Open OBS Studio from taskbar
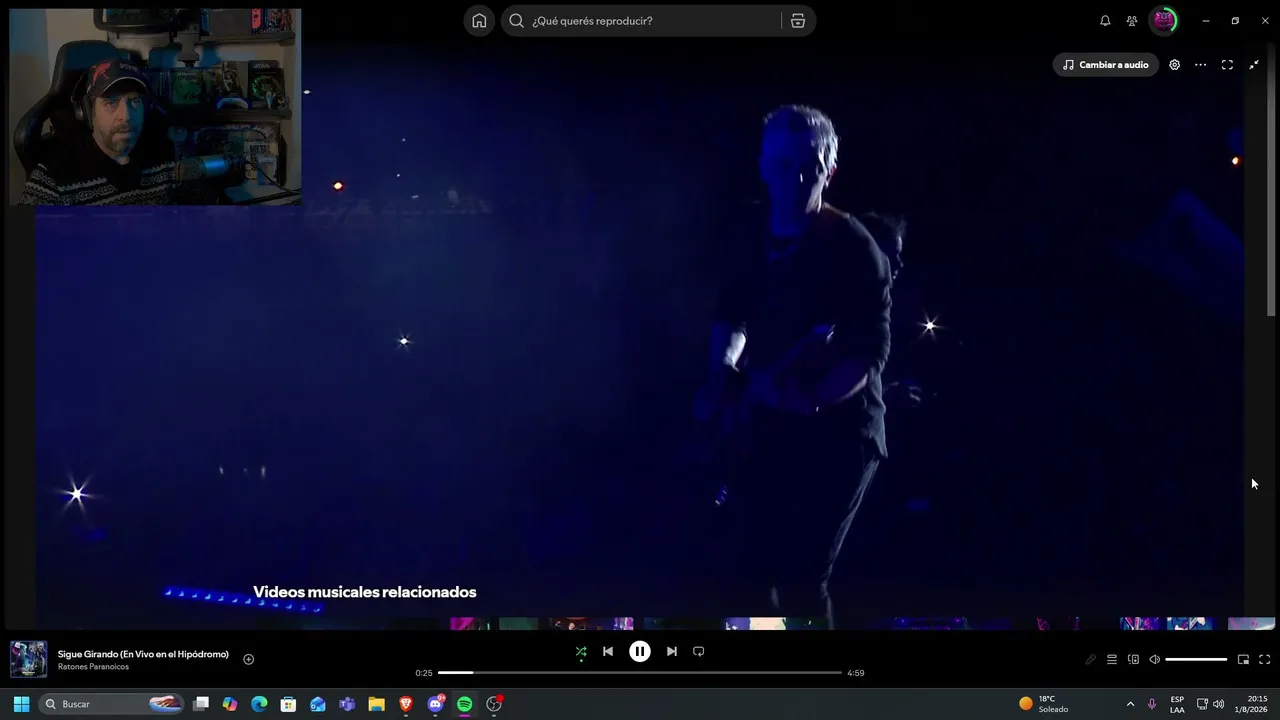The width and height of the screenshot is (1280, 720). pyautogui.click(x=494, y=704)
